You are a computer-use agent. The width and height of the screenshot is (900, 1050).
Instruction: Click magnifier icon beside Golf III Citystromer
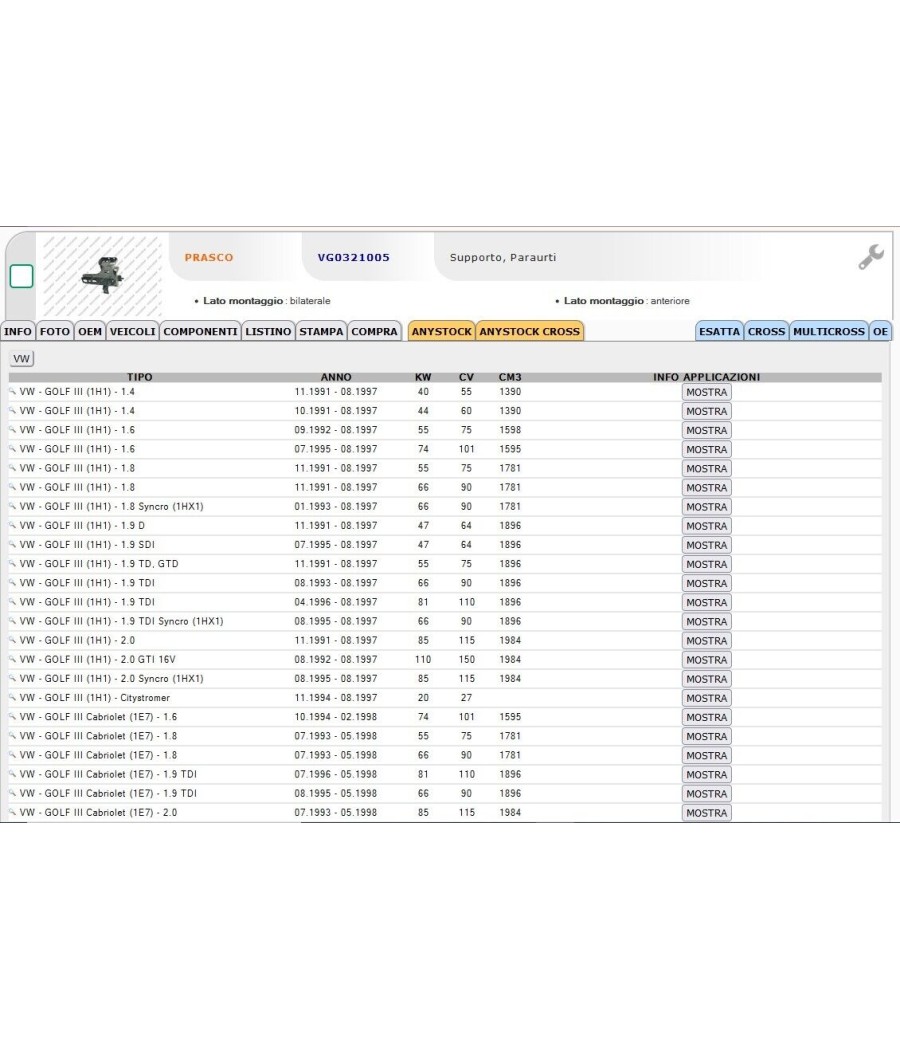pyautogui.click(x=12, y=697)
